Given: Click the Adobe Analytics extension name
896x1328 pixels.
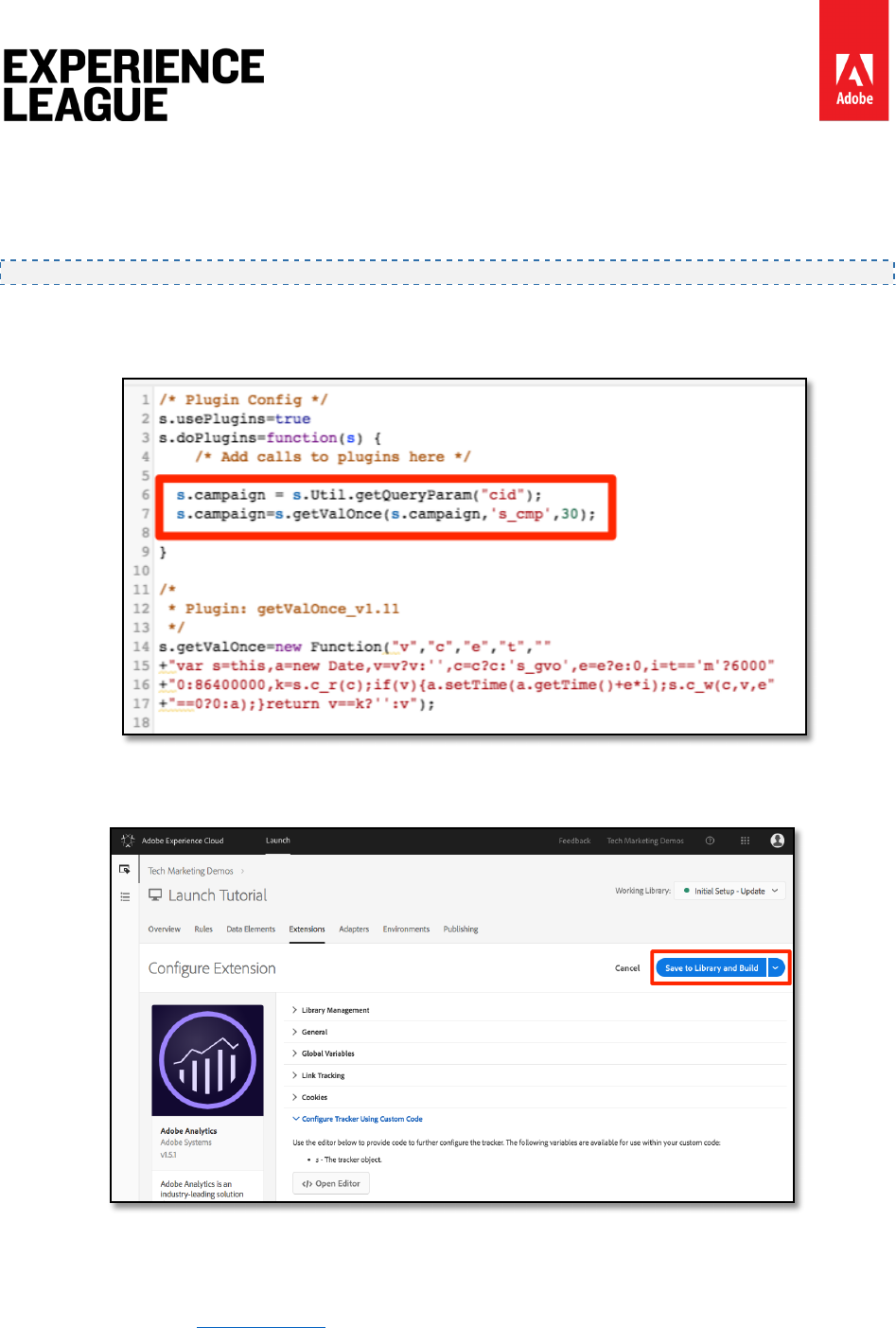Looking at the screenshot, I should point(188,1131).
